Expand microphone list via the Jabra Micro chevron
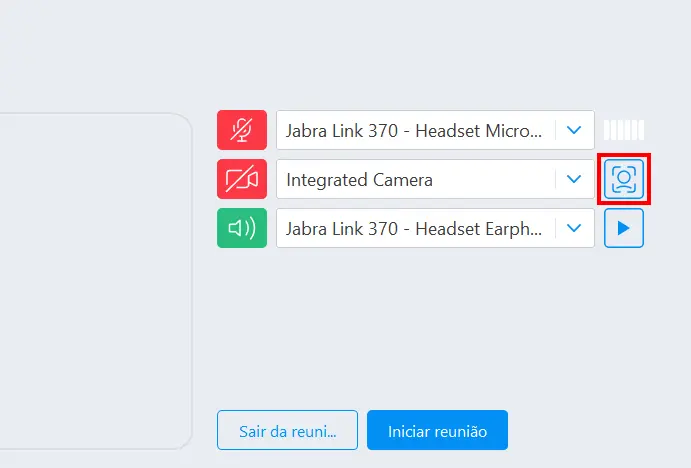 pyautogui.click(x=574, y=130)
